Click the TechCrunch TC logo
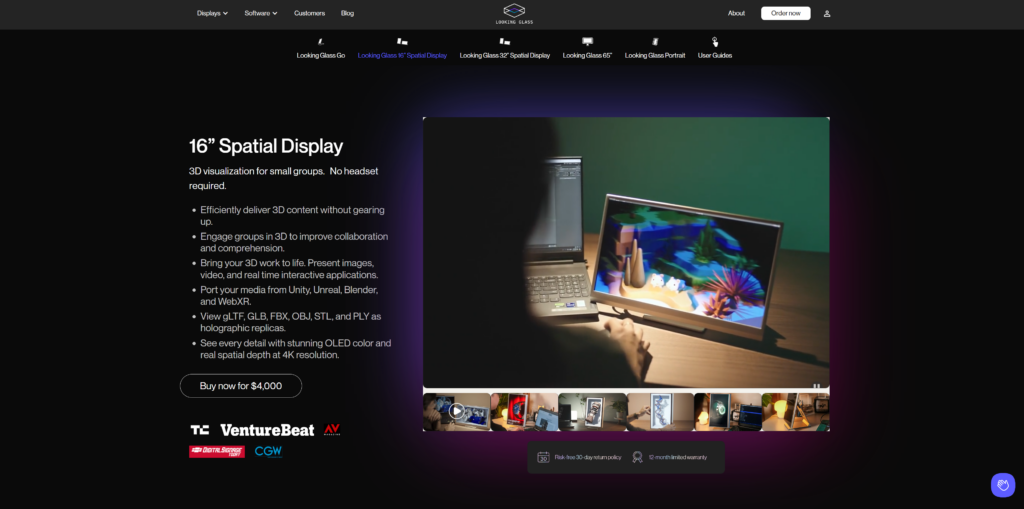This screenshot has height=509, width=1024. coord(200,430)
